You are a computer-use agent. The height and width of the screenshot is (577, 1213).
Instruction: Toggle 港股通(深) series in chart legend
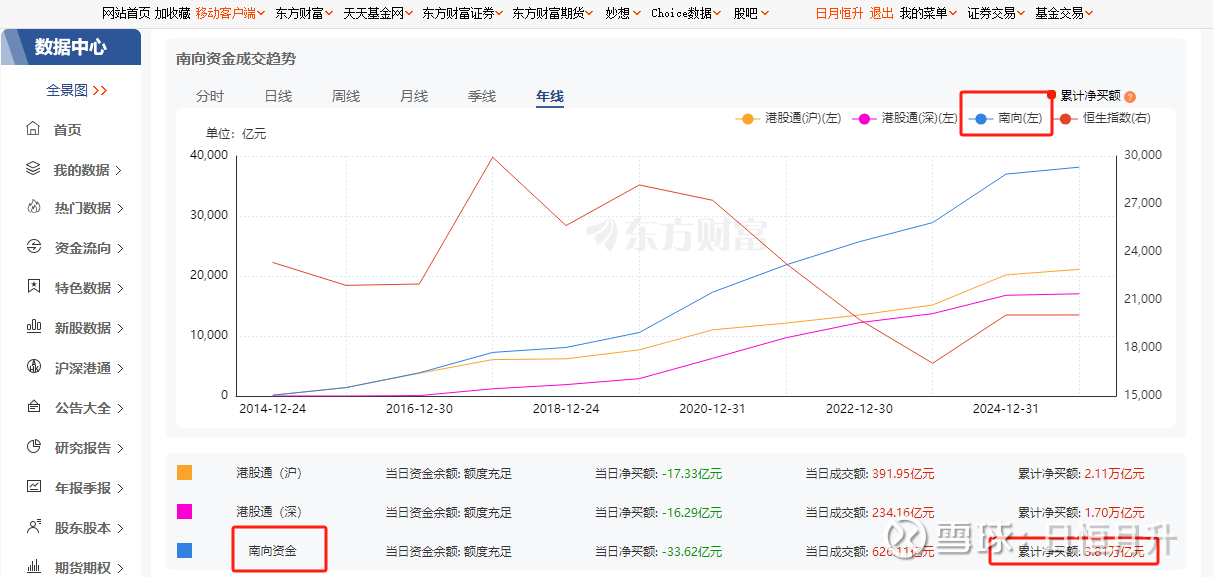pos(904,118)
